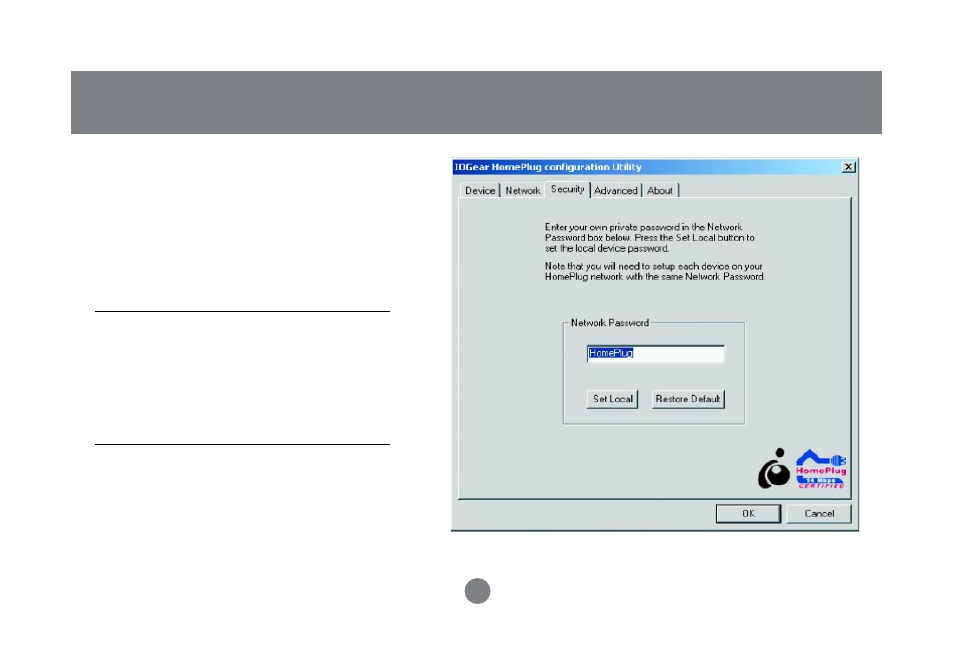Click the Set Local button

612,399
